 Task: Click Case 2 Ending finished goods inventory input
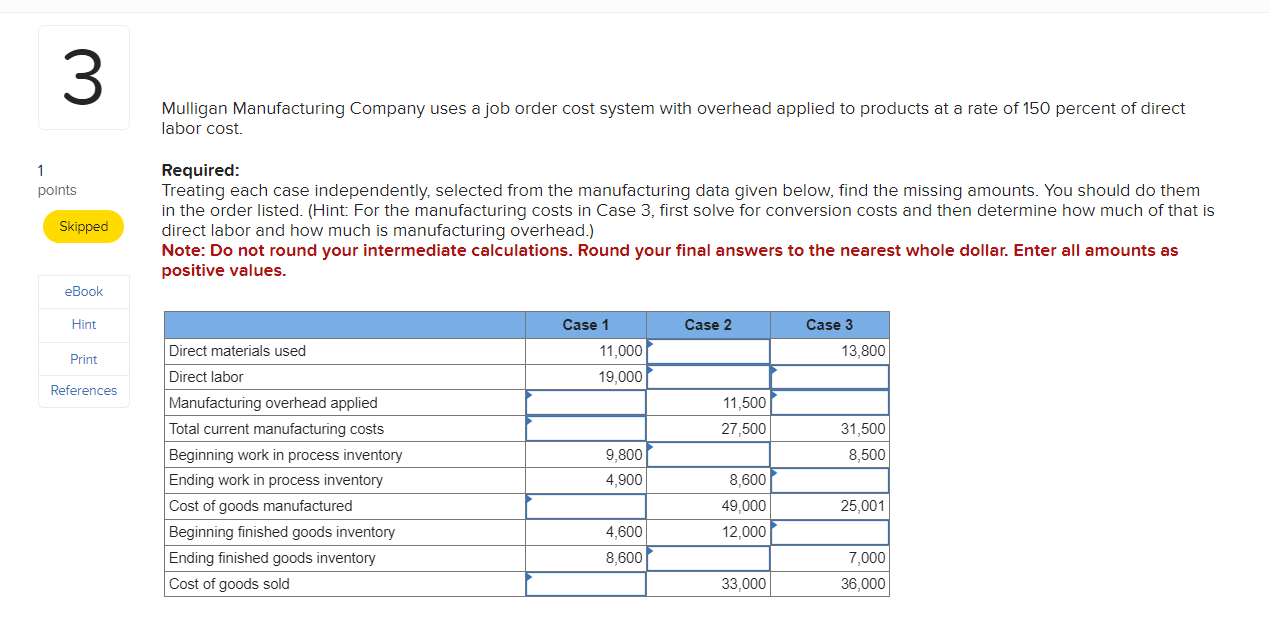[x=709, y=558]
